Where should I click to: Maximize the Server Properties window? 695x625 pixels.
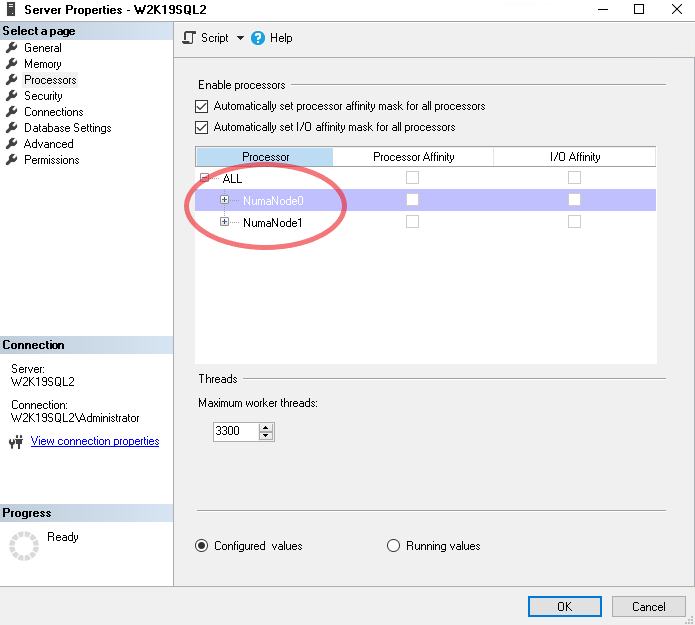639,9
